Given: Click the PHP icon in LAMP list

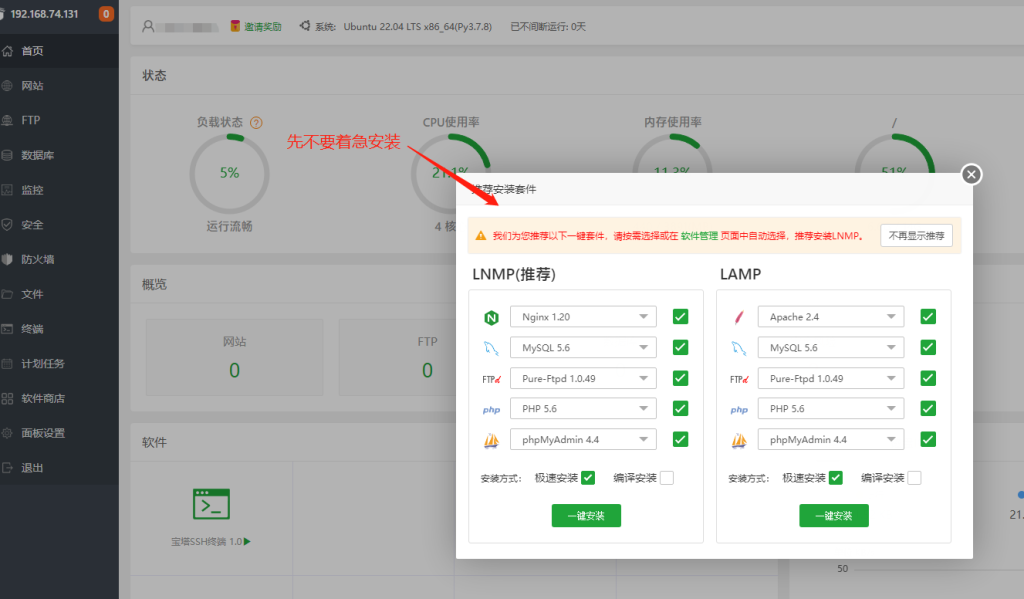Looking at the screenshot, I should 739,410.
